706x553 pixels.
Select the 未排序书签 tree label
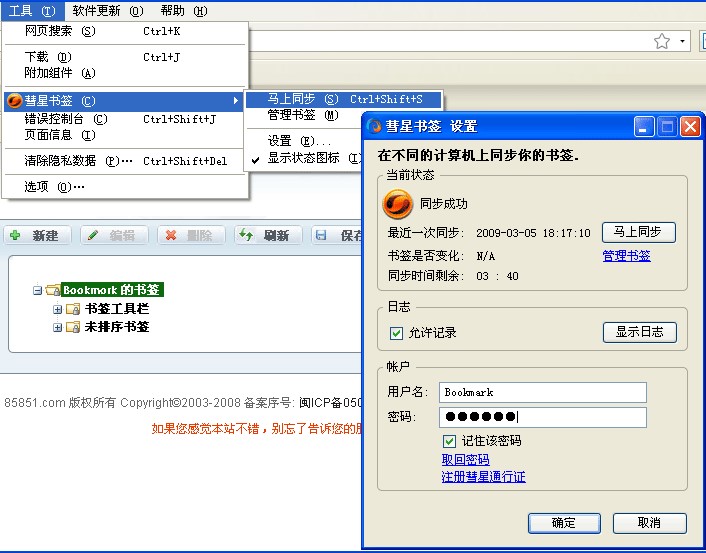pos(117,327)
